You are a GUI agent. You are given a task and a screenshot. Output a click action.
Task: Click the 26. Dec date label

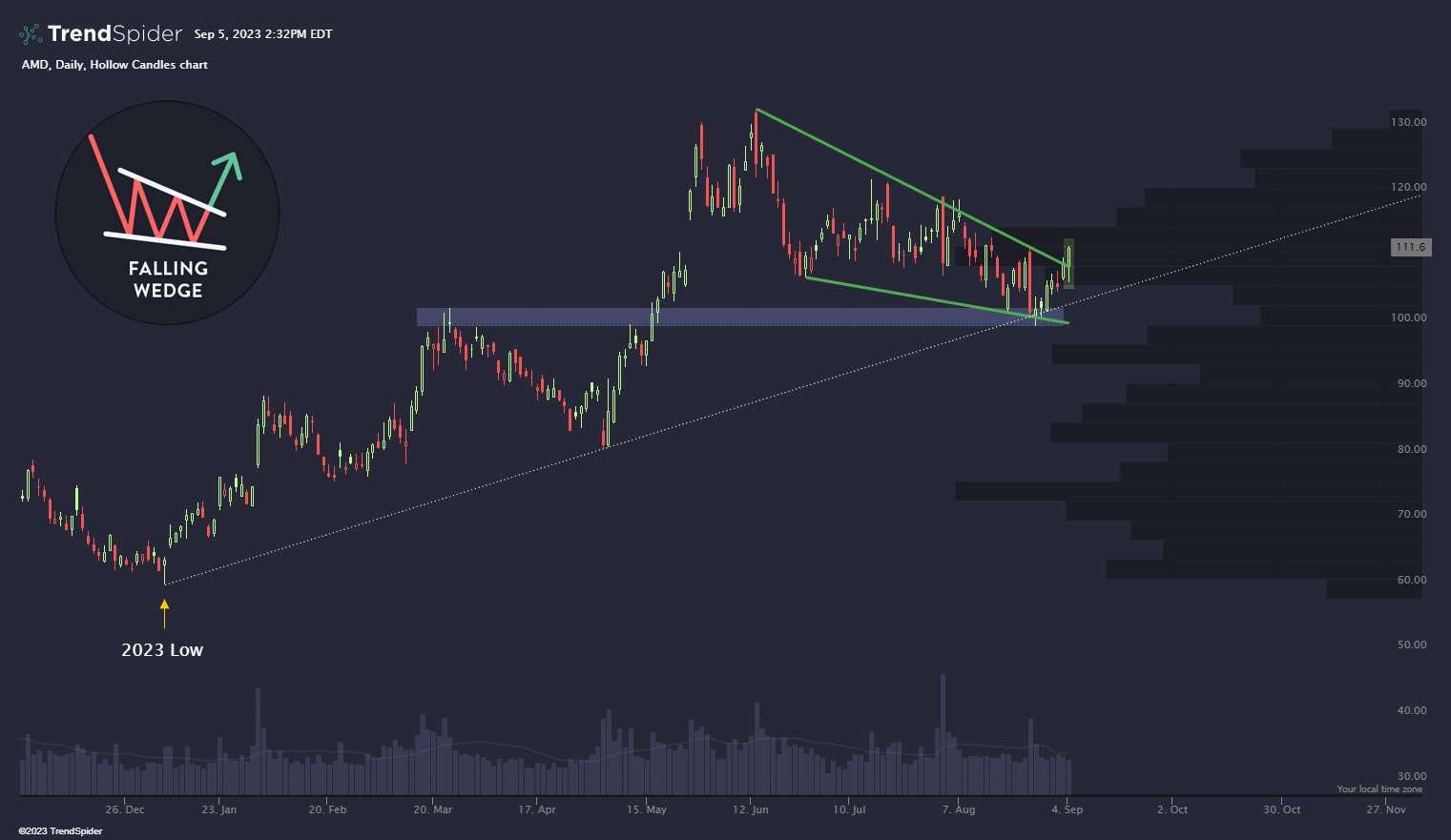[125, 809]
